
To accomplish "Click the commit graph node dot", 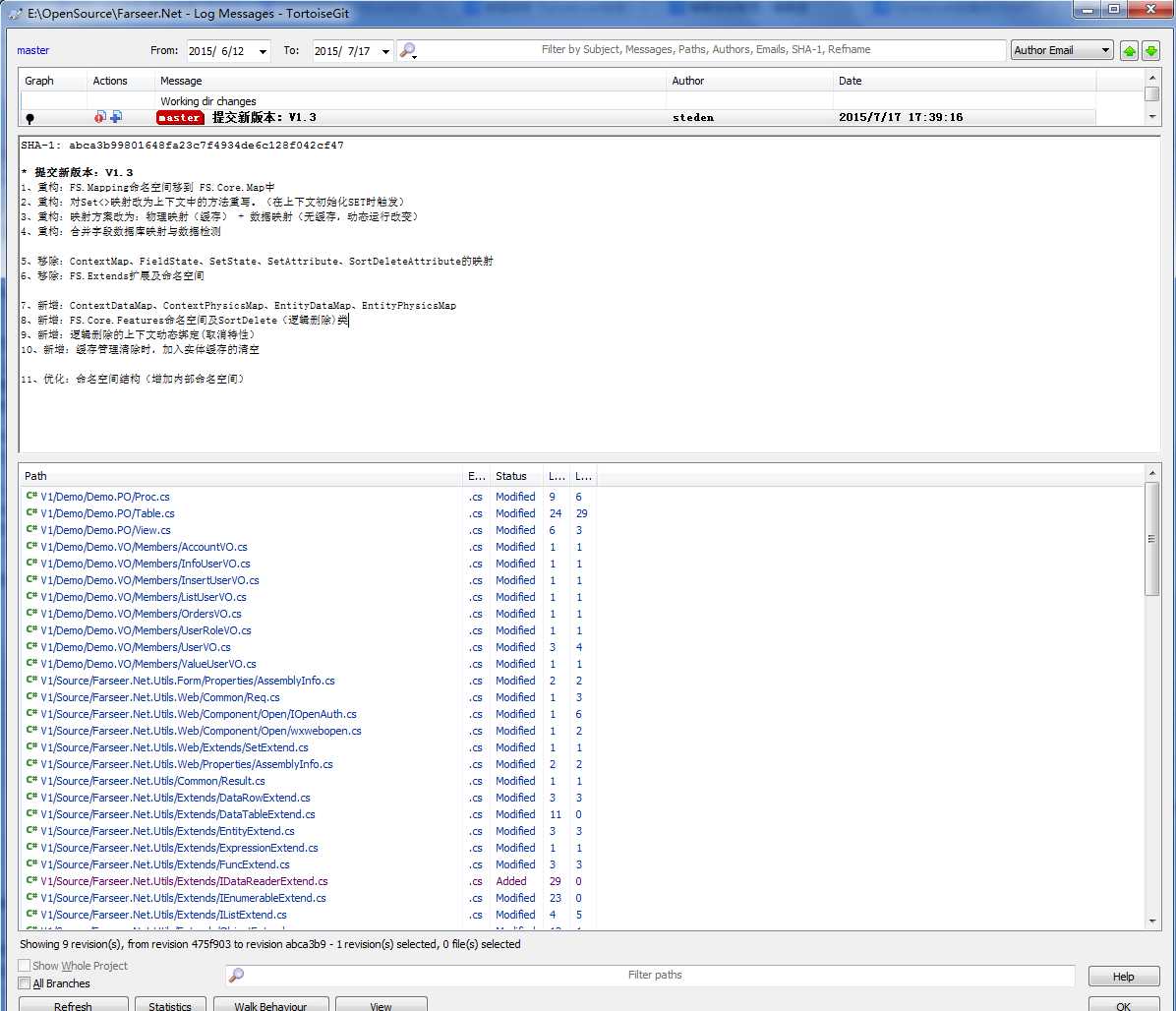I will pyautogui.click(x=30, y=118).
